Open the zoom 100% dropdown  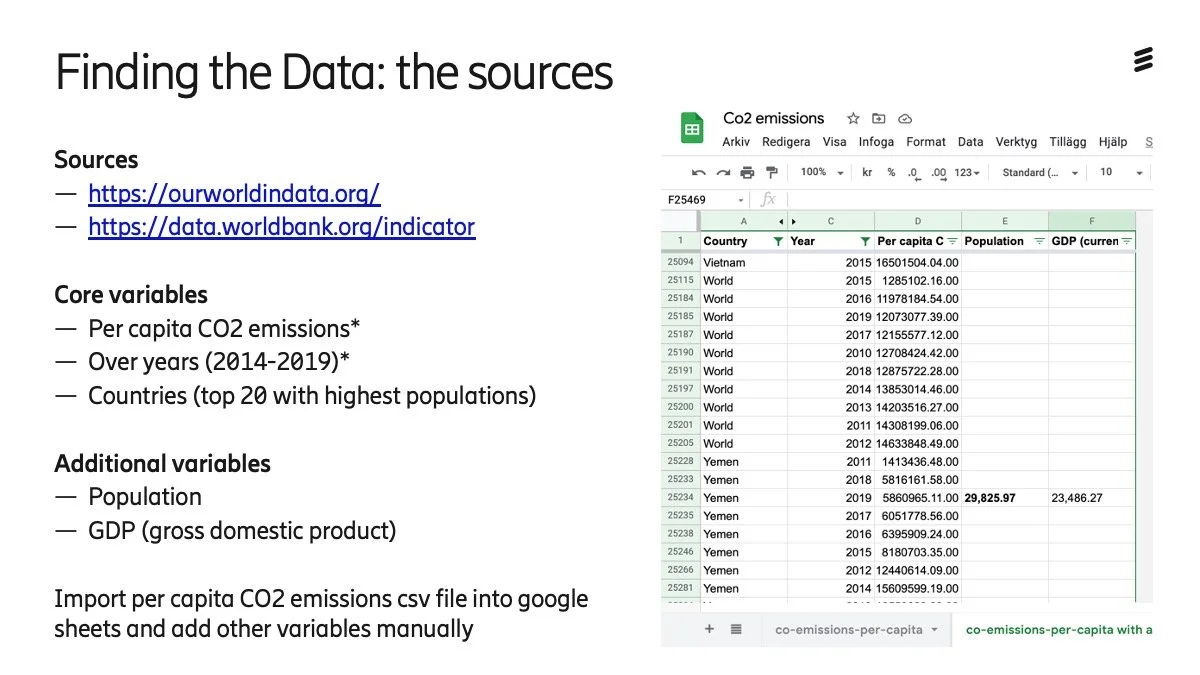coord(822,172)
